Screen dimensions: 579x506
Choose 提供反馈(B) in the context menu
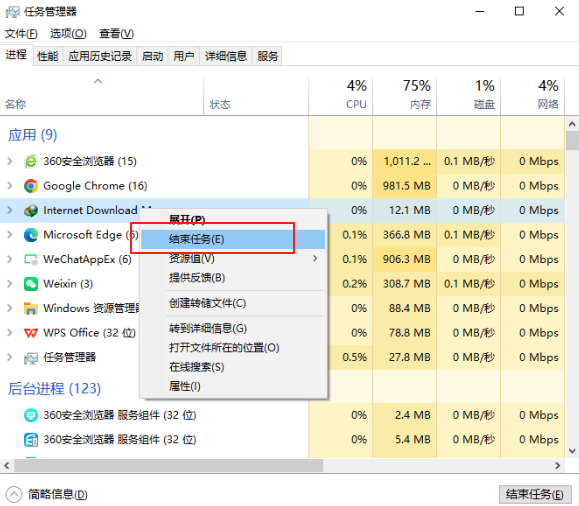pyautogui.click(x=233, y=278)
